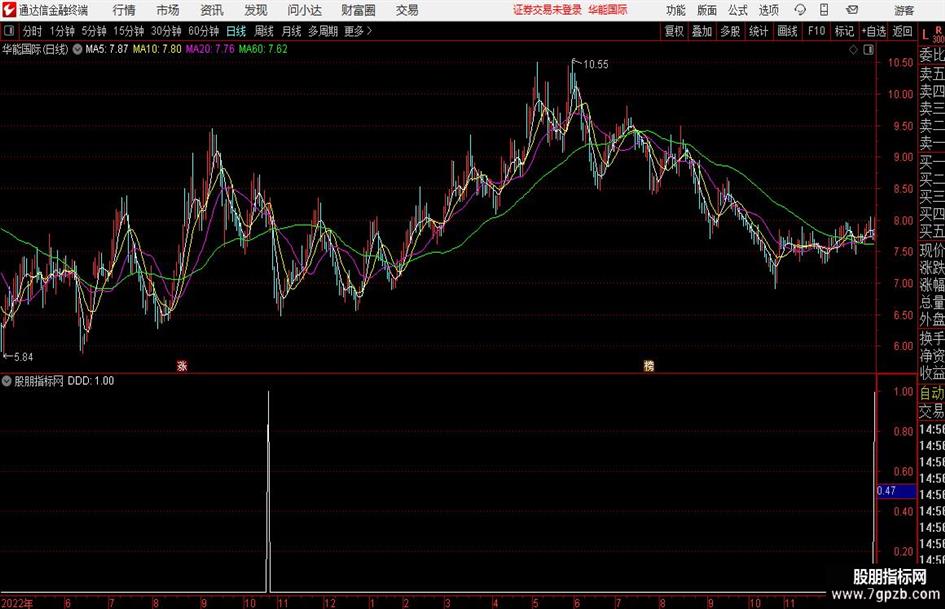Click the 榜 event marker
This screenshot has height=609, width=945.
point(648,365)
